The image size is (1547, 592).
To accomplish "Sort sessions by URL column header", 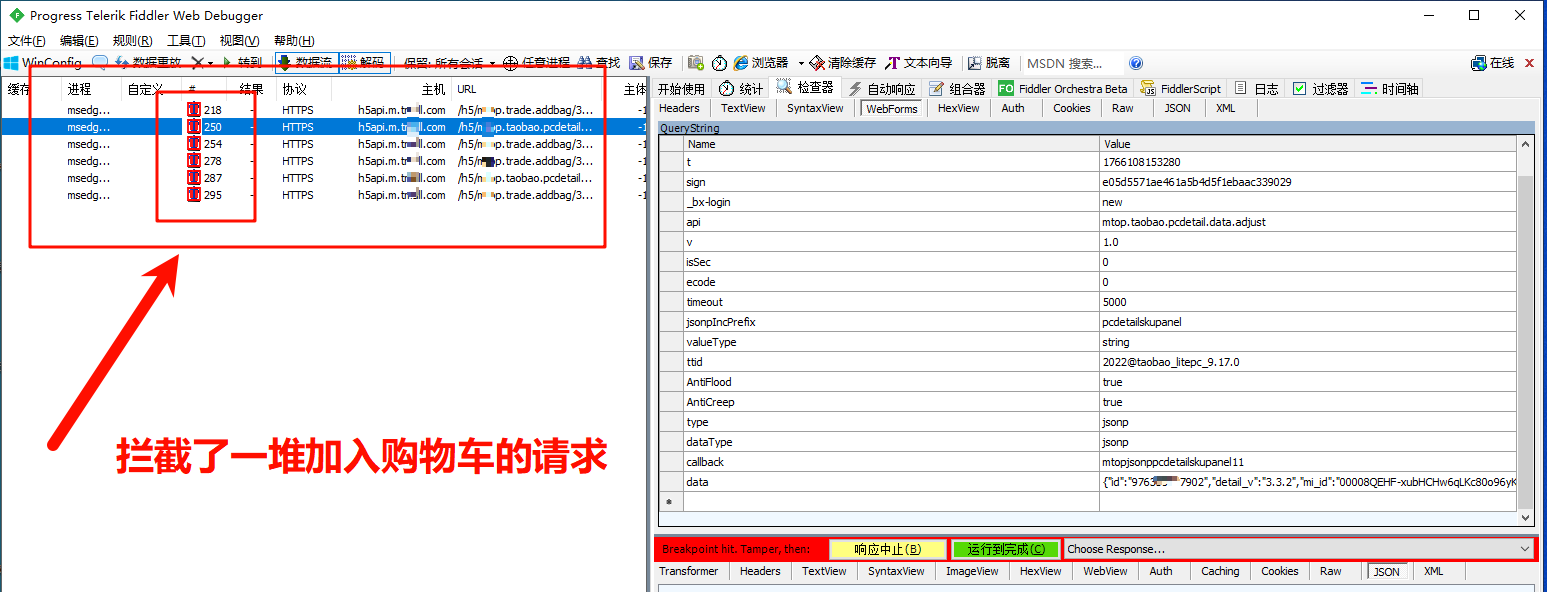I will pos(530,89).
